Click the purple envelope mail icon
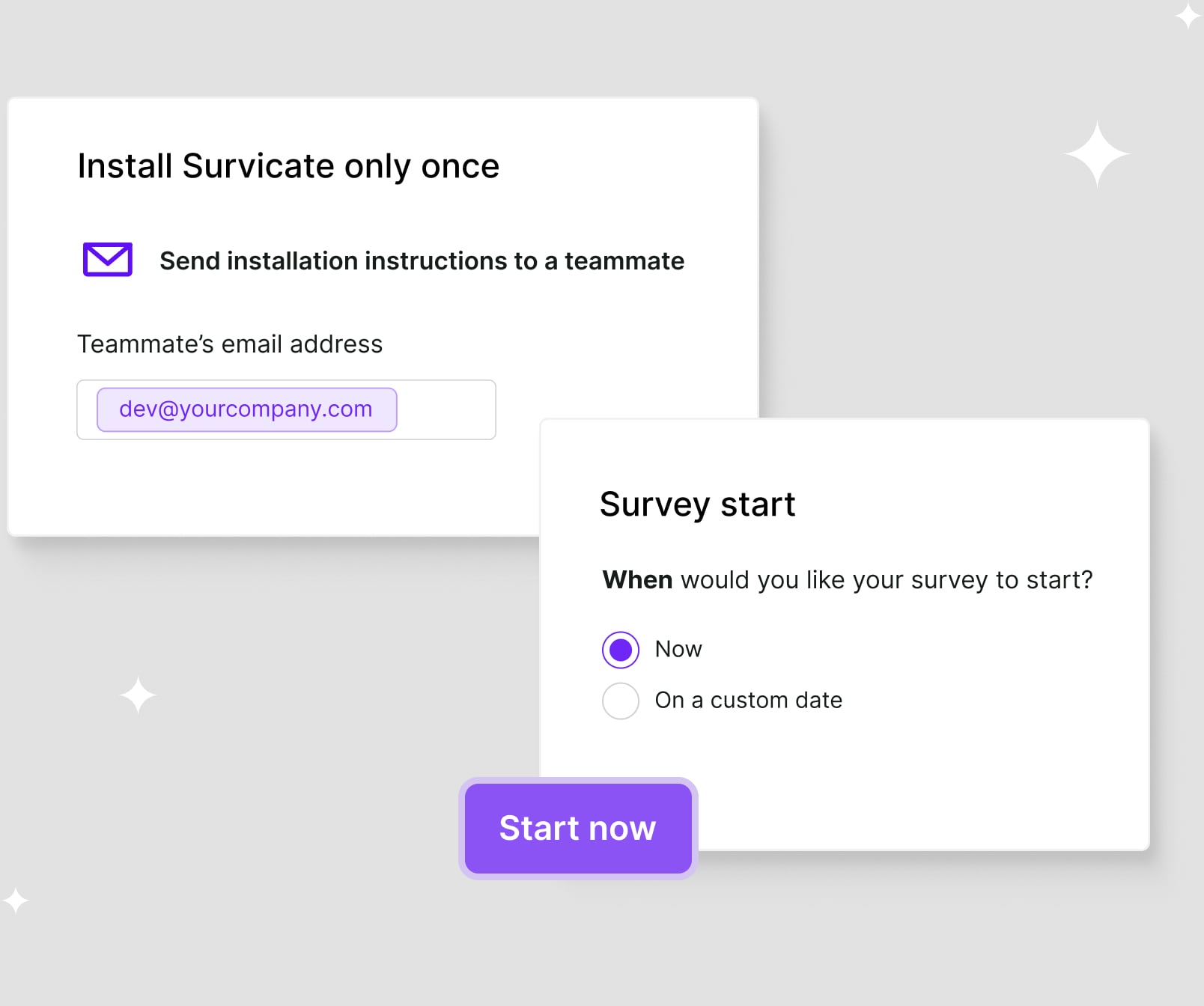This screenshot has width=1204, height=1006. tap(108, 259)
